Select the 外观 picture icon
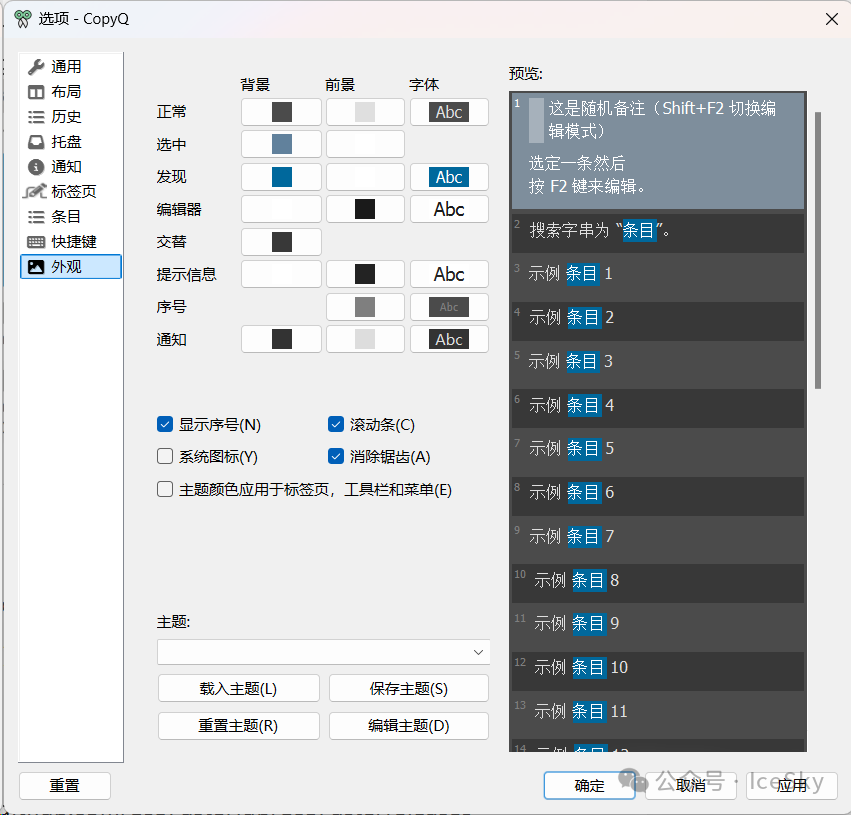 point(36,267)
